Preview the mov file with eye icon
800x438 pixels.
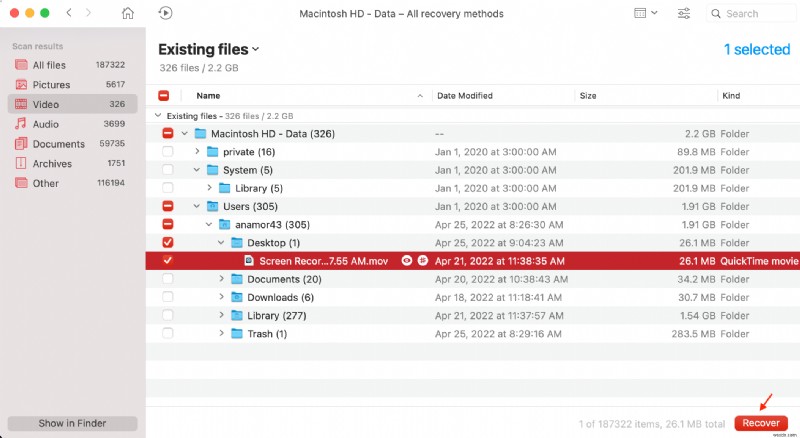[407, 261]
